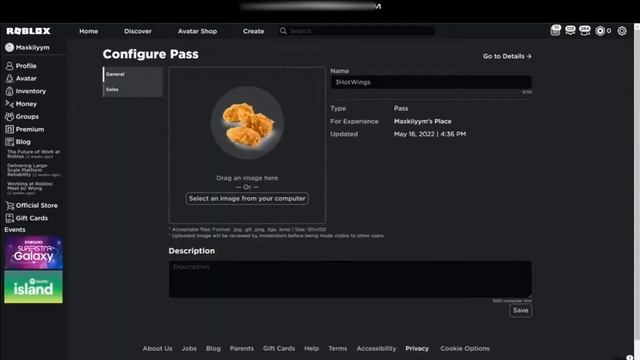The image size is (640, 360).
Task: Click the search magnifier icon
Action: [x=283, y=31]
